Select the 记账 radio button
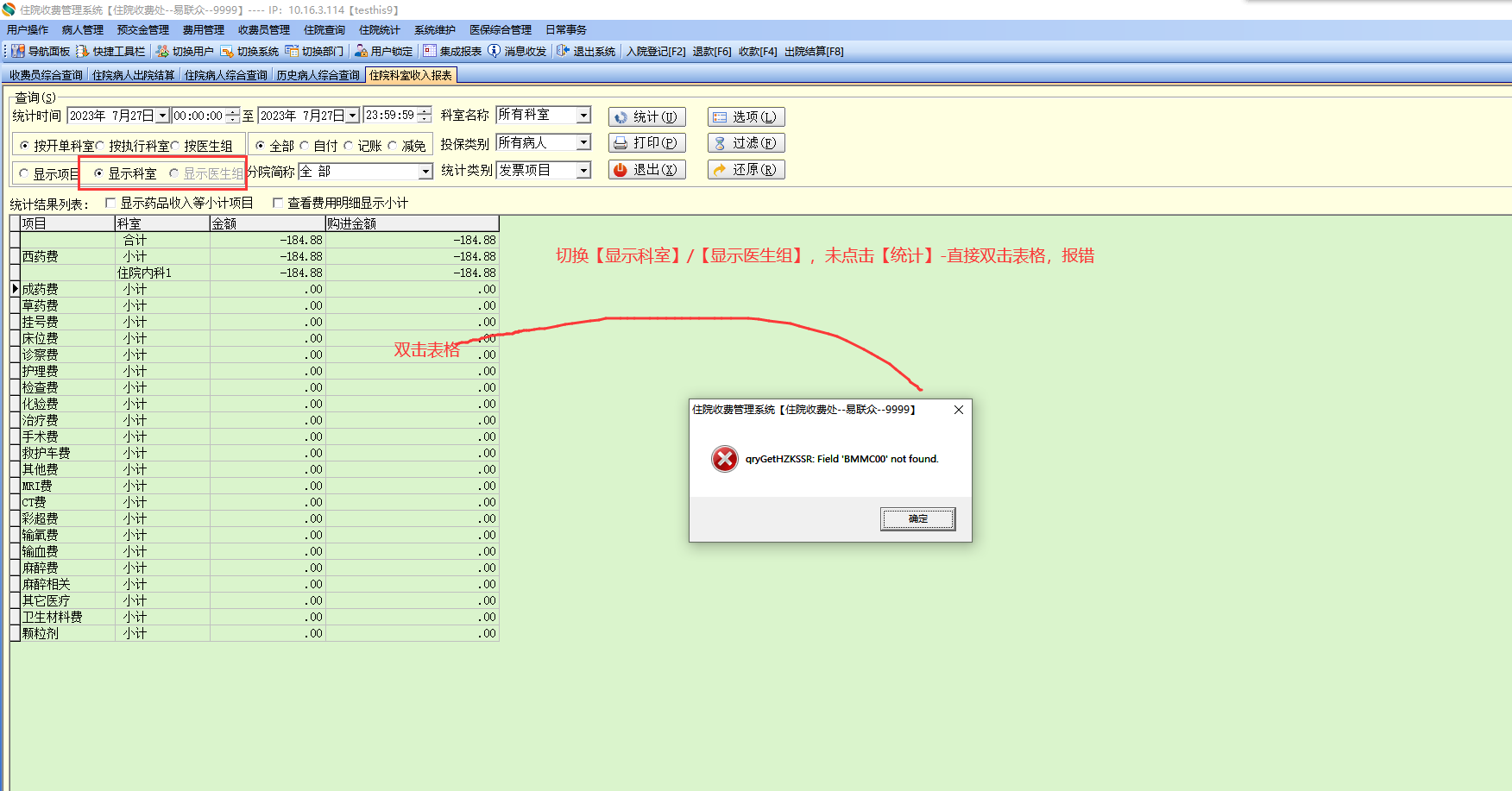This screenshot has height=791, width=1512. 349,146
